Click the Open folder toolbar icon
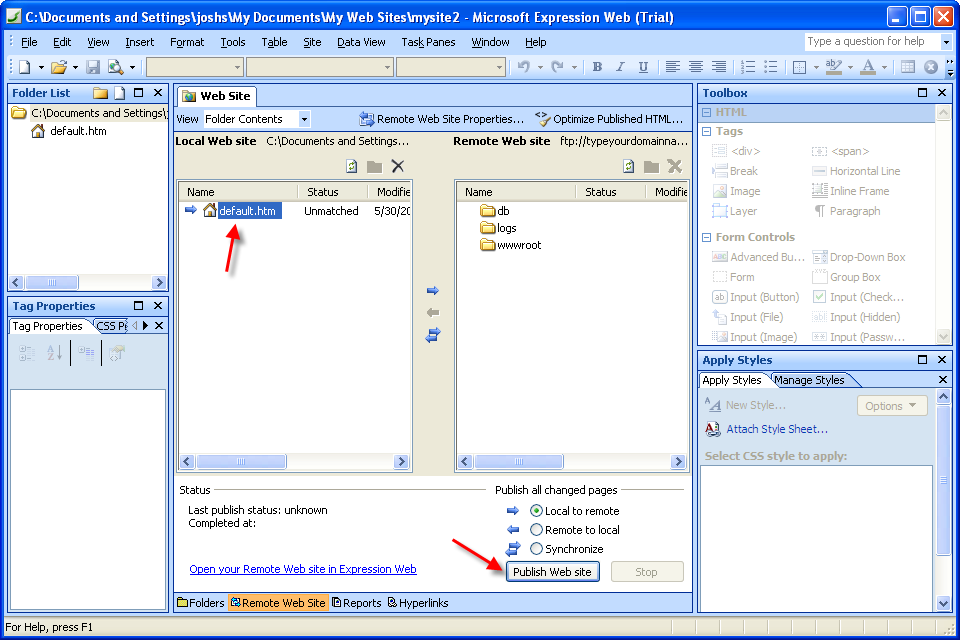Screen dimensions: 960x640 pyautogui.click(x=59, y=67)
